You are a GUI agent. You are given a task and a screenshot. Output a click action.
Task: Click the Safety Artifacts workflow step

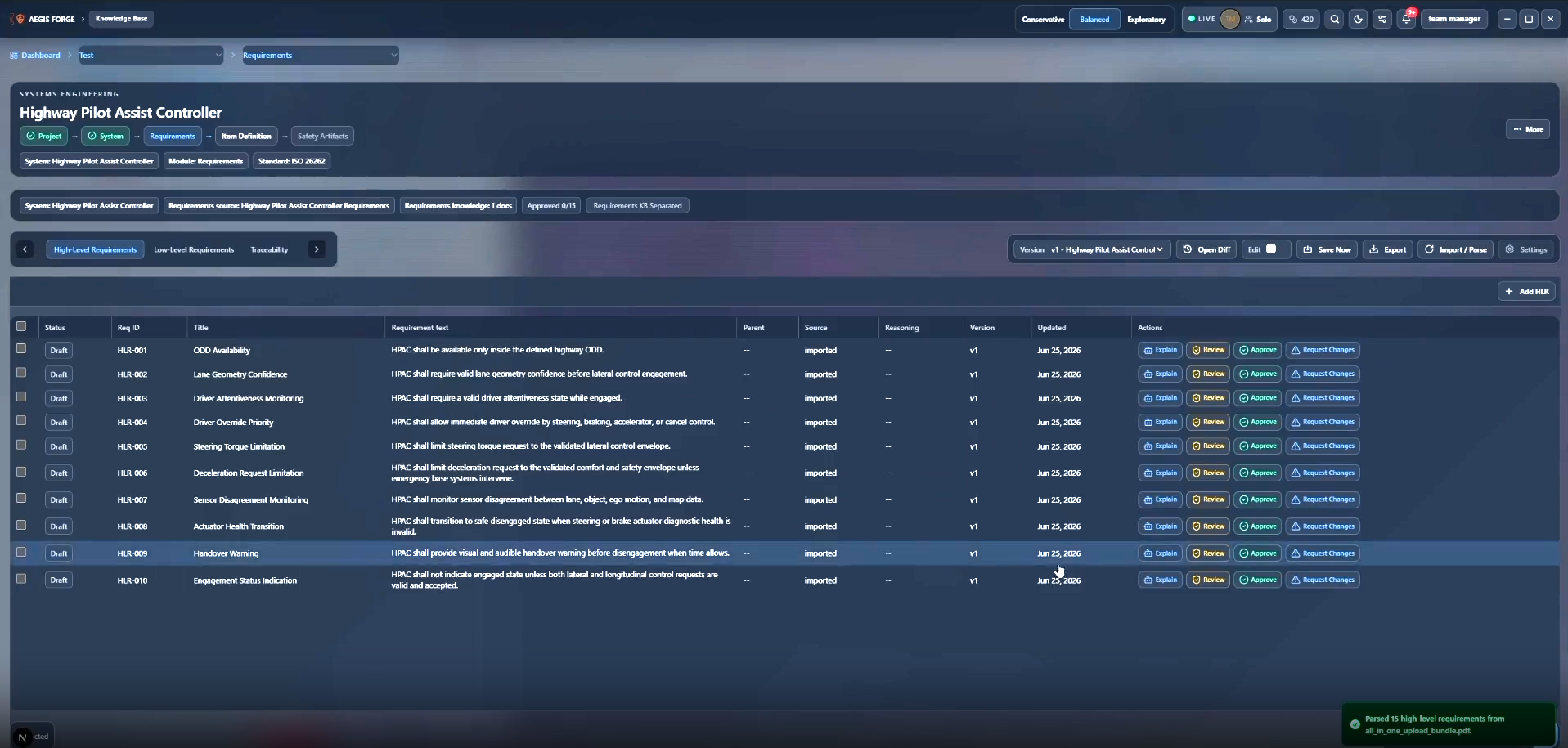pyautogui.click(x=322, y=136)
